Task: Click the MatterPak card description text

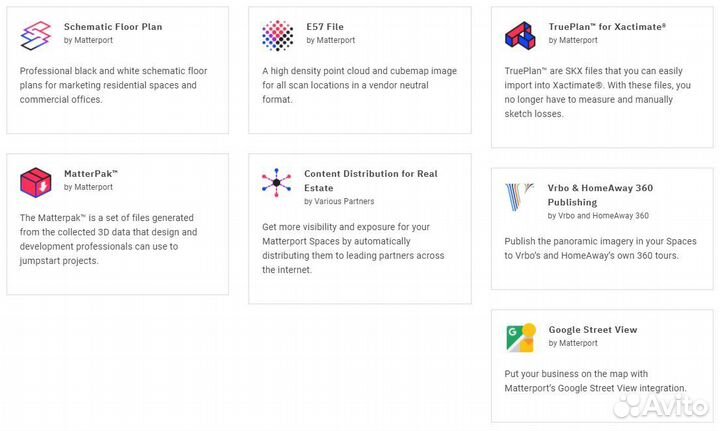Action: click(108, 239)
